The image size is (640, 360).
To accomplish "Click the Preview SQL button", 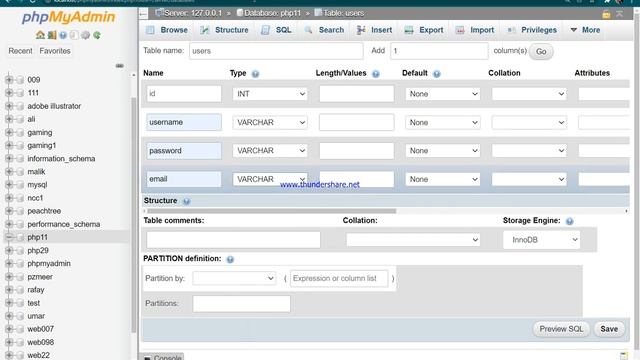I will click(561, 329).
